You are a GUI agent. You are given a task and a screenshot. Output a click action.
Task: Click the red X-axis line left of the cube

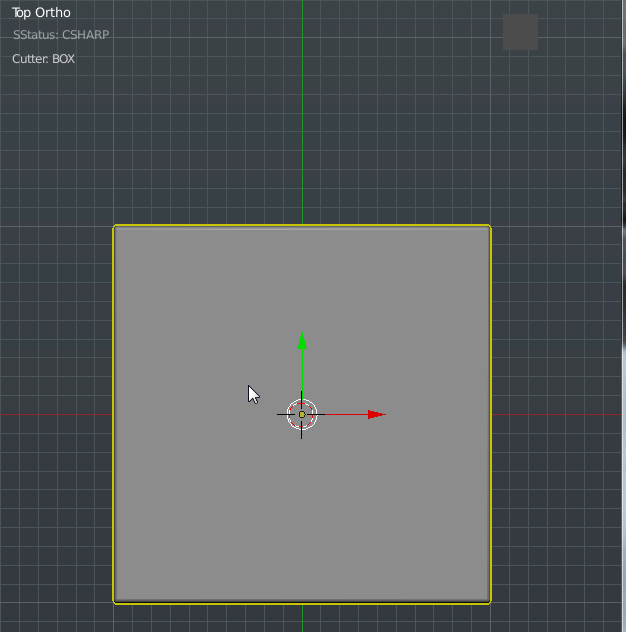55,414
